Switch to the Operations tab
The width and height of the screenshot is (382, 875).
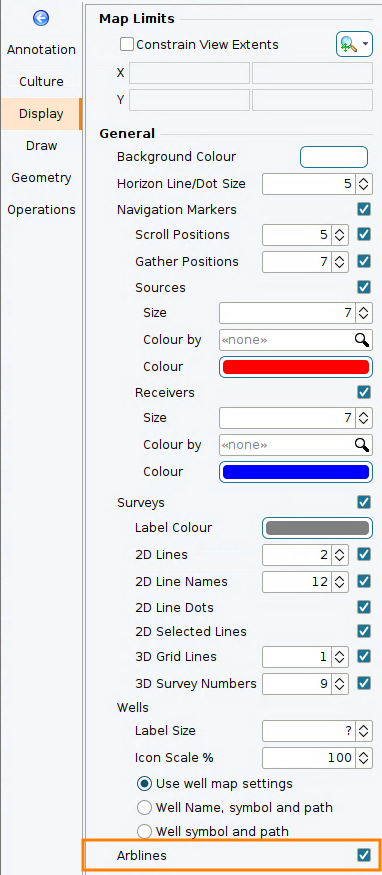41,210
